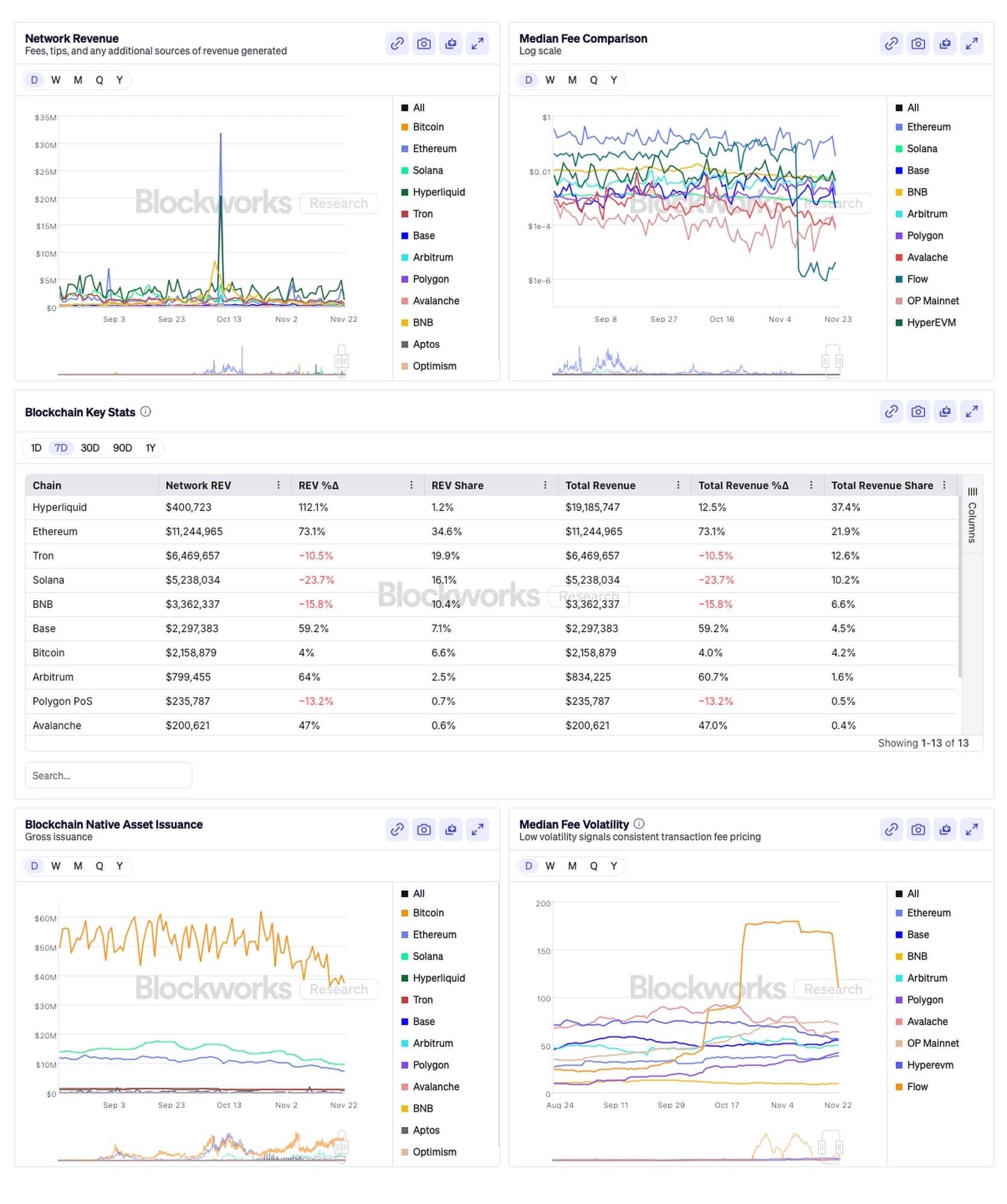This screenshot has height=1204, width=1007.
Task: Click range slider handle under Network Revenue chart
Action: tap(341, 361)
